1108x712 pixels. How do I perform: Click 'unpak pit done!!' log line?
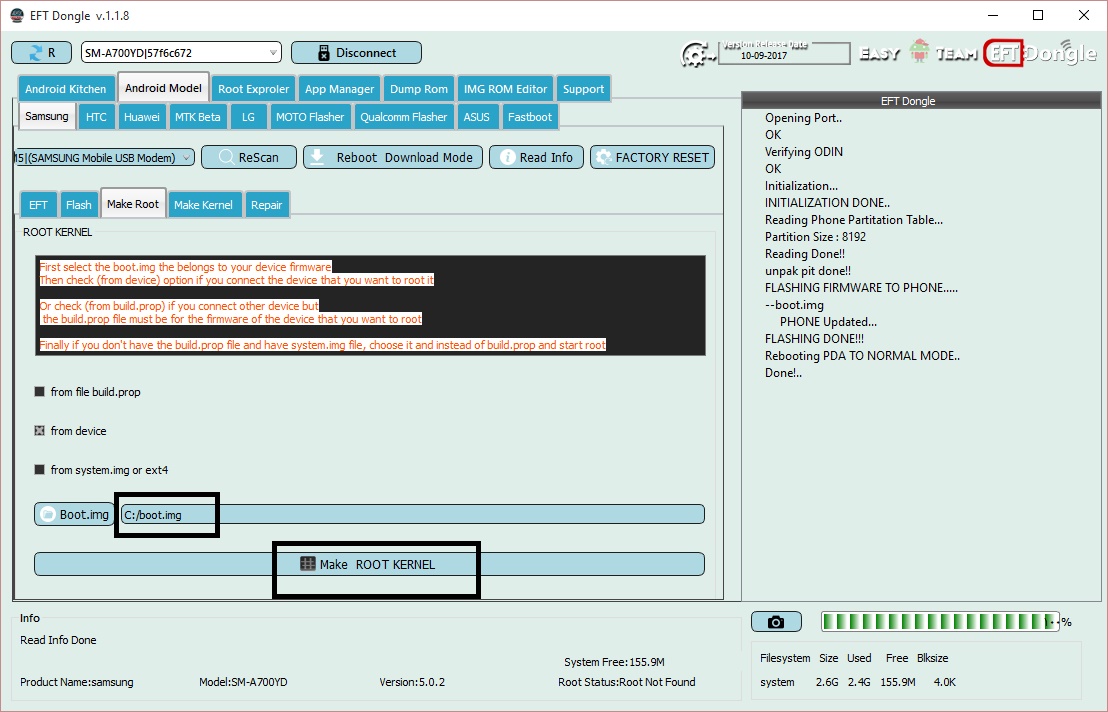[808, 271]
